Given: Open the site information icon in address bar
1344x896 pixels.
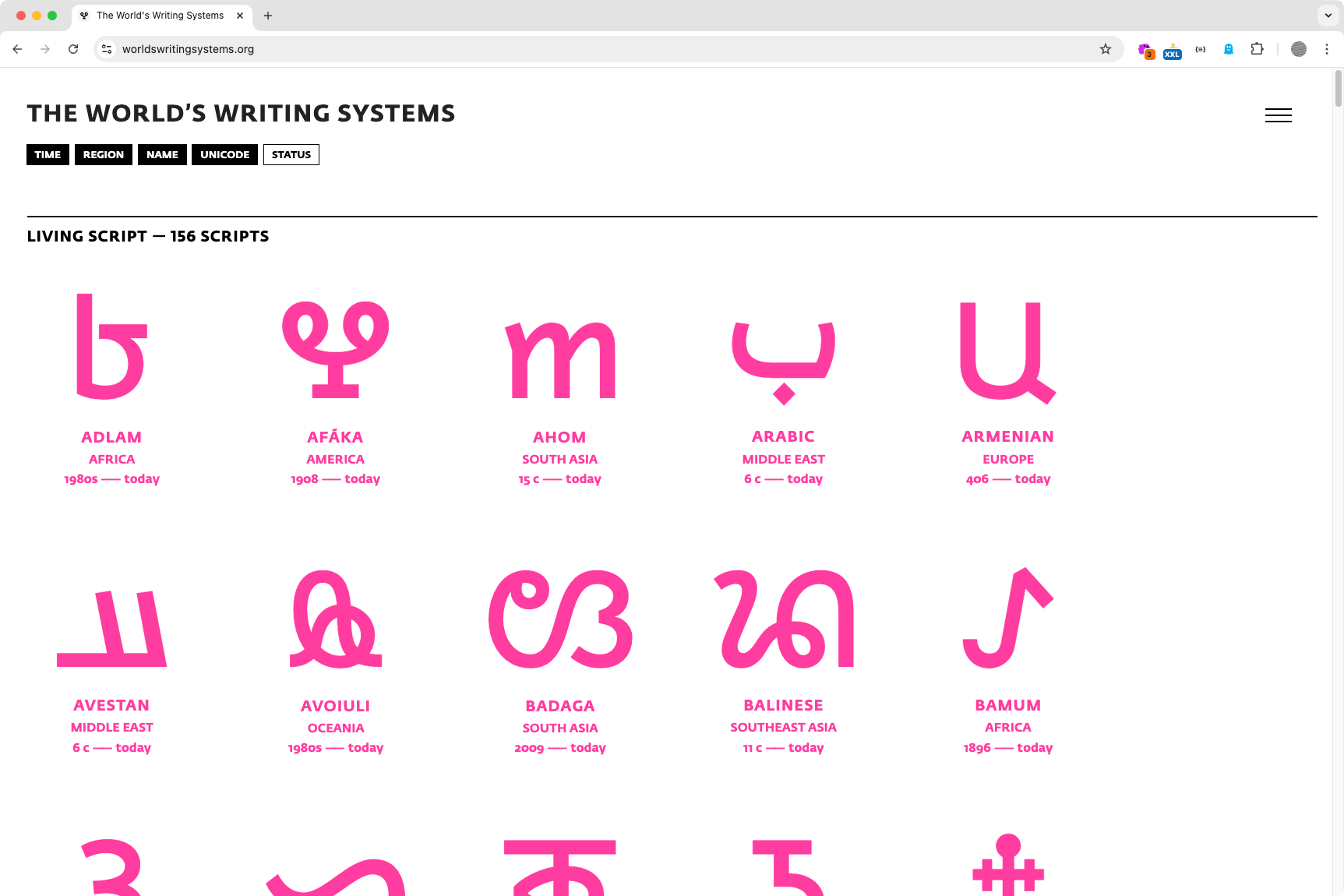Looking at the screenshot, I should pyautogui.click(x=108, y=49).
